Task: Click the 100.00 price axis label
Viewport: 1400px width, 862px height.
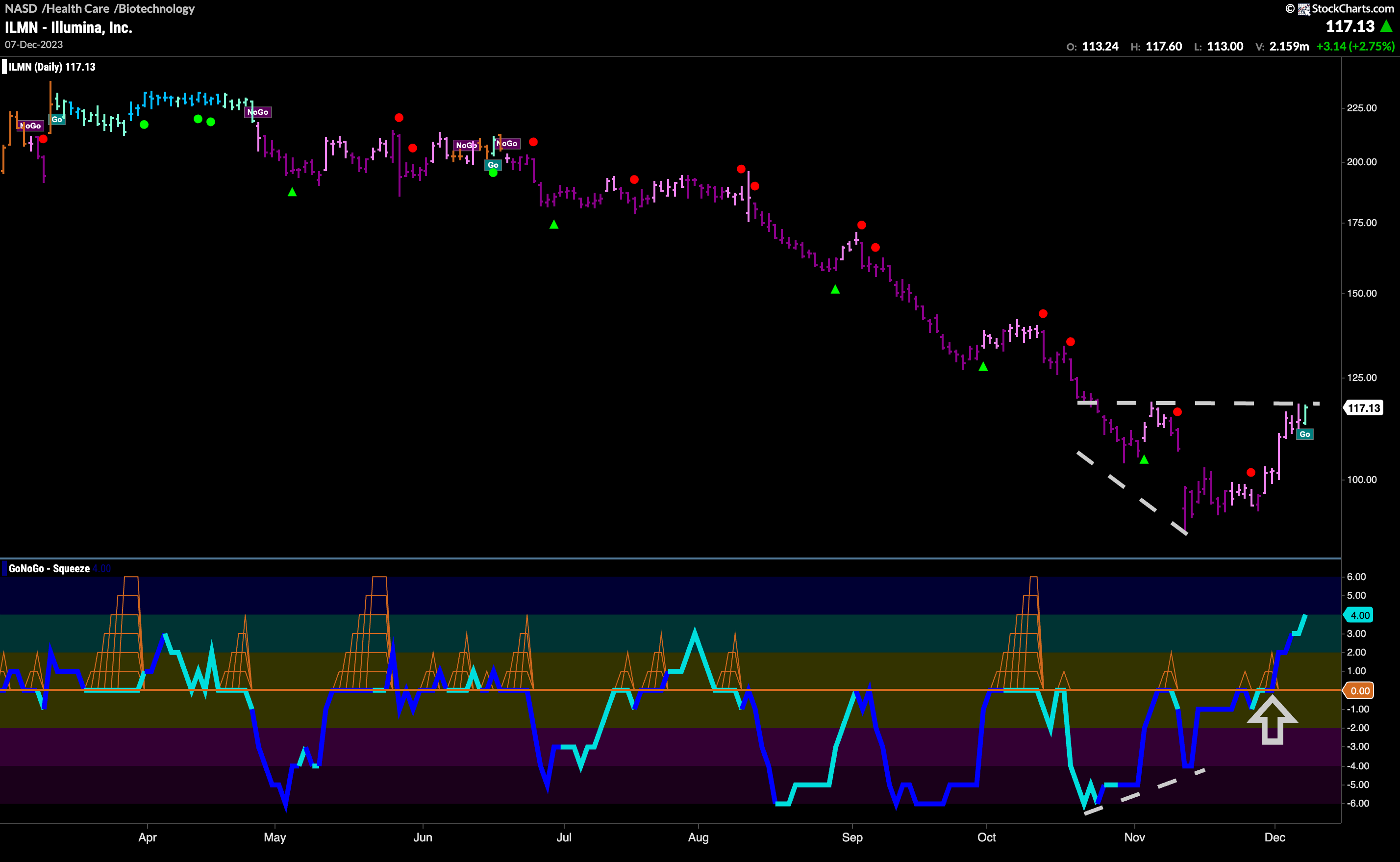Action: [1361, 480]
